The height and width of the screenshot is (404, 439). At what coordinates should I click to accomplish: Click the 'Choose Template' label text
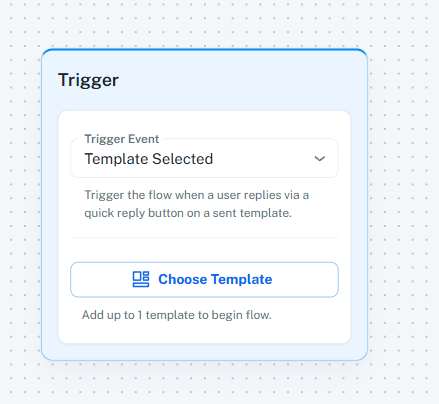tap(215, 279)
